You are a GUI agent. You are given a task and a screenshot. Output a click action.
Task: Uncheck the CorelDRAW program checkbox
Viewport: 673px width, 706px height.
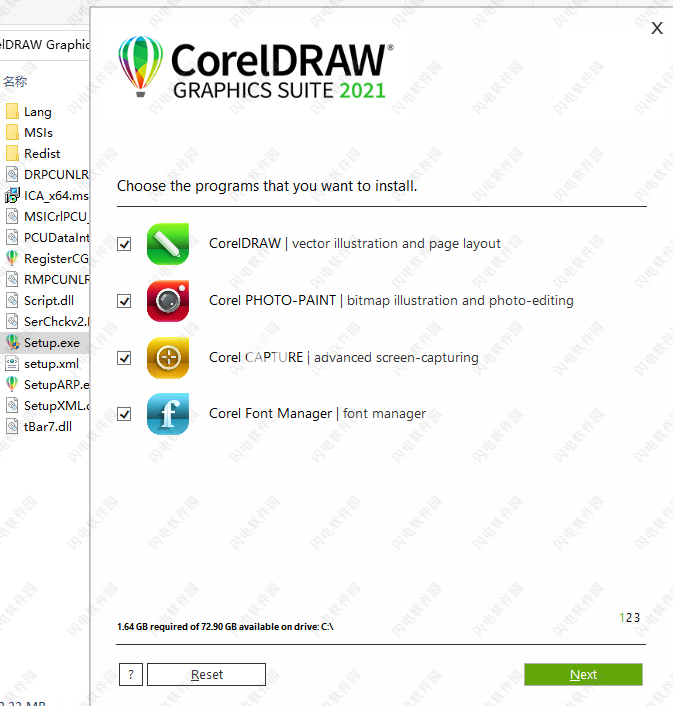point(124,244)
